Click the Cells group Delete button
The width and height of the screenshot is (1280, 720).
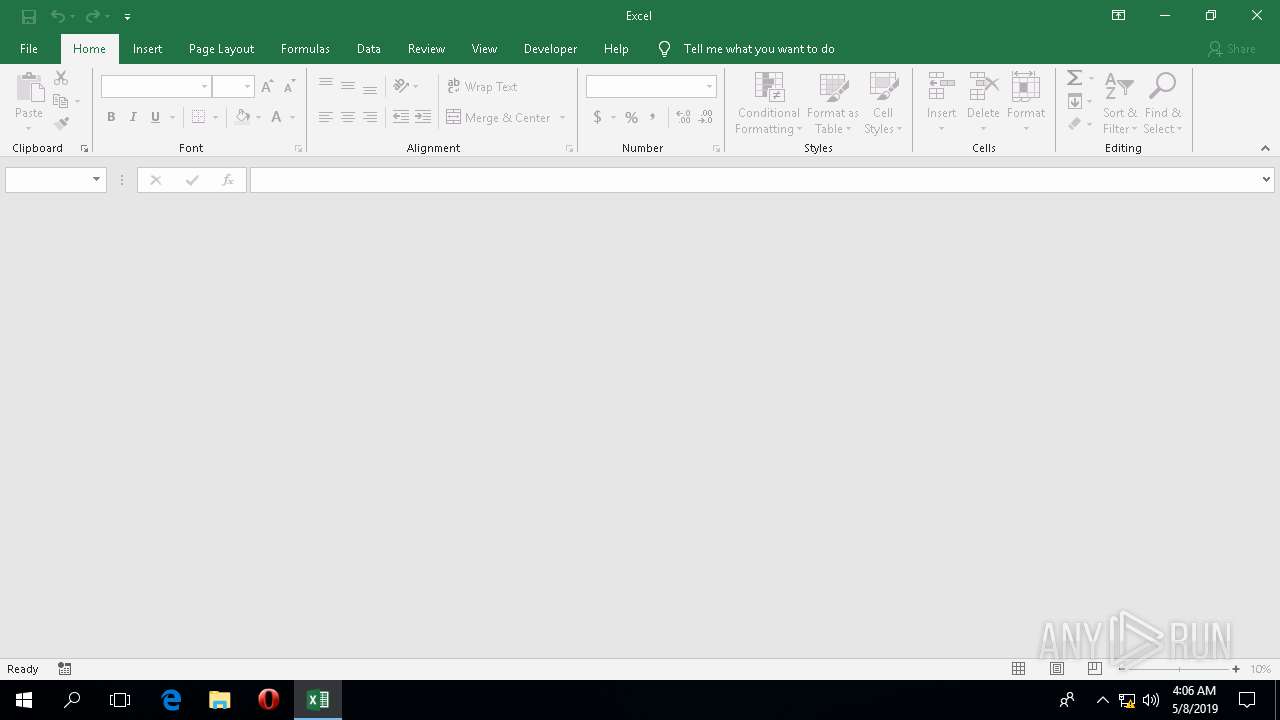click(983, 104)
